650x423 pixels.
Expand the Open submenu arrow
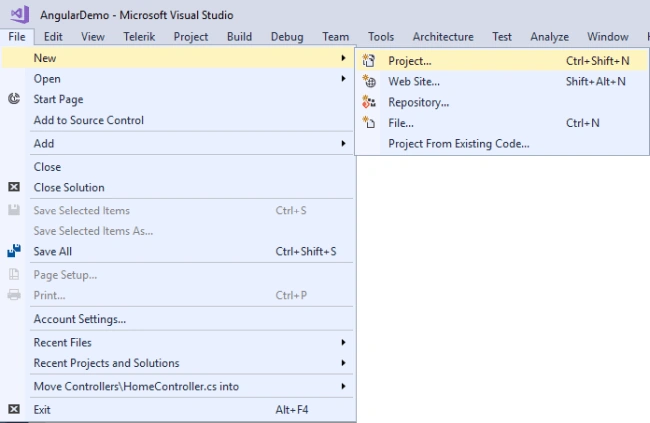click(343, 78)
